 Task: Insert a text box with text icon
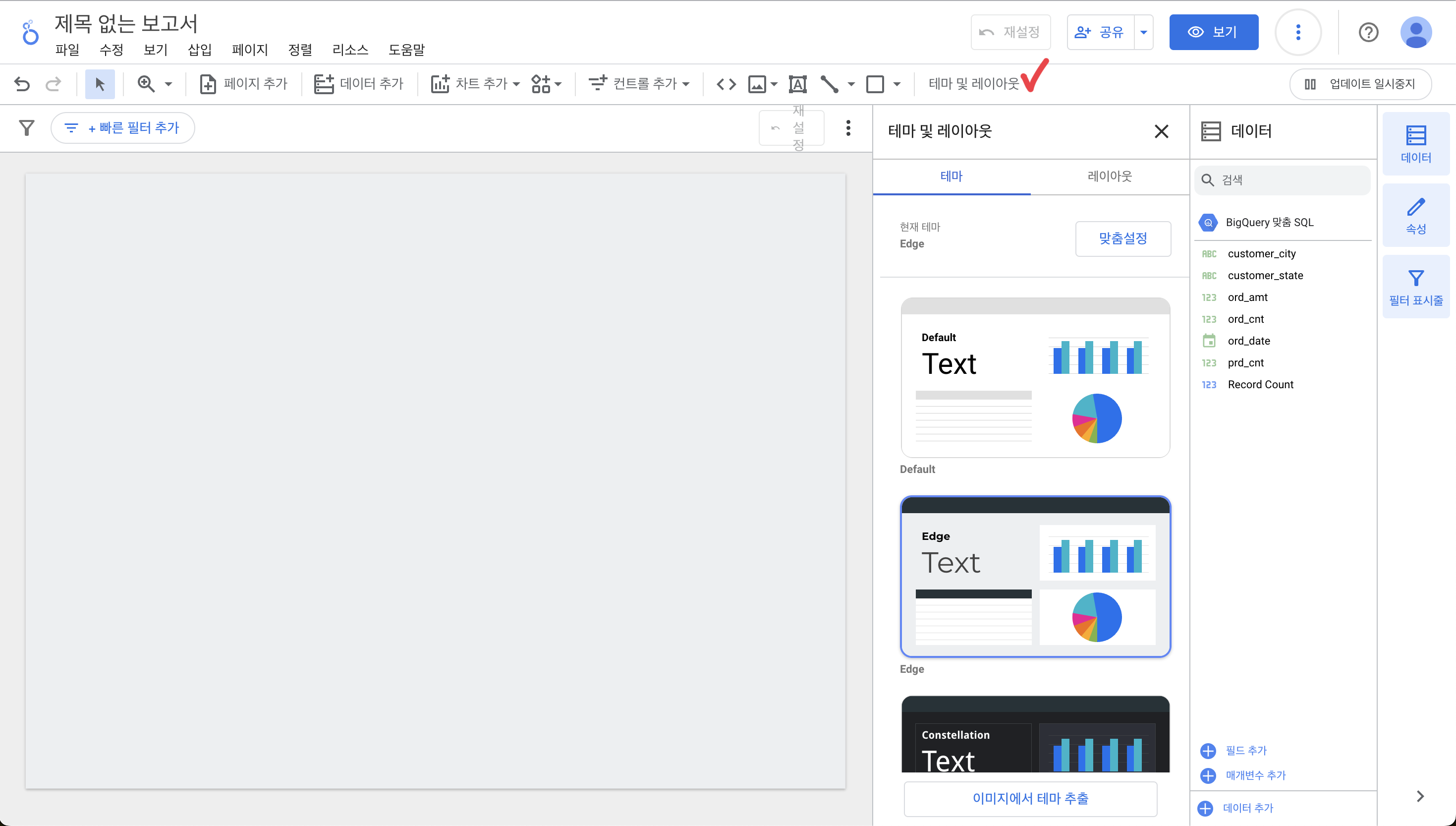pyautogui.click(x=797, y=84)
